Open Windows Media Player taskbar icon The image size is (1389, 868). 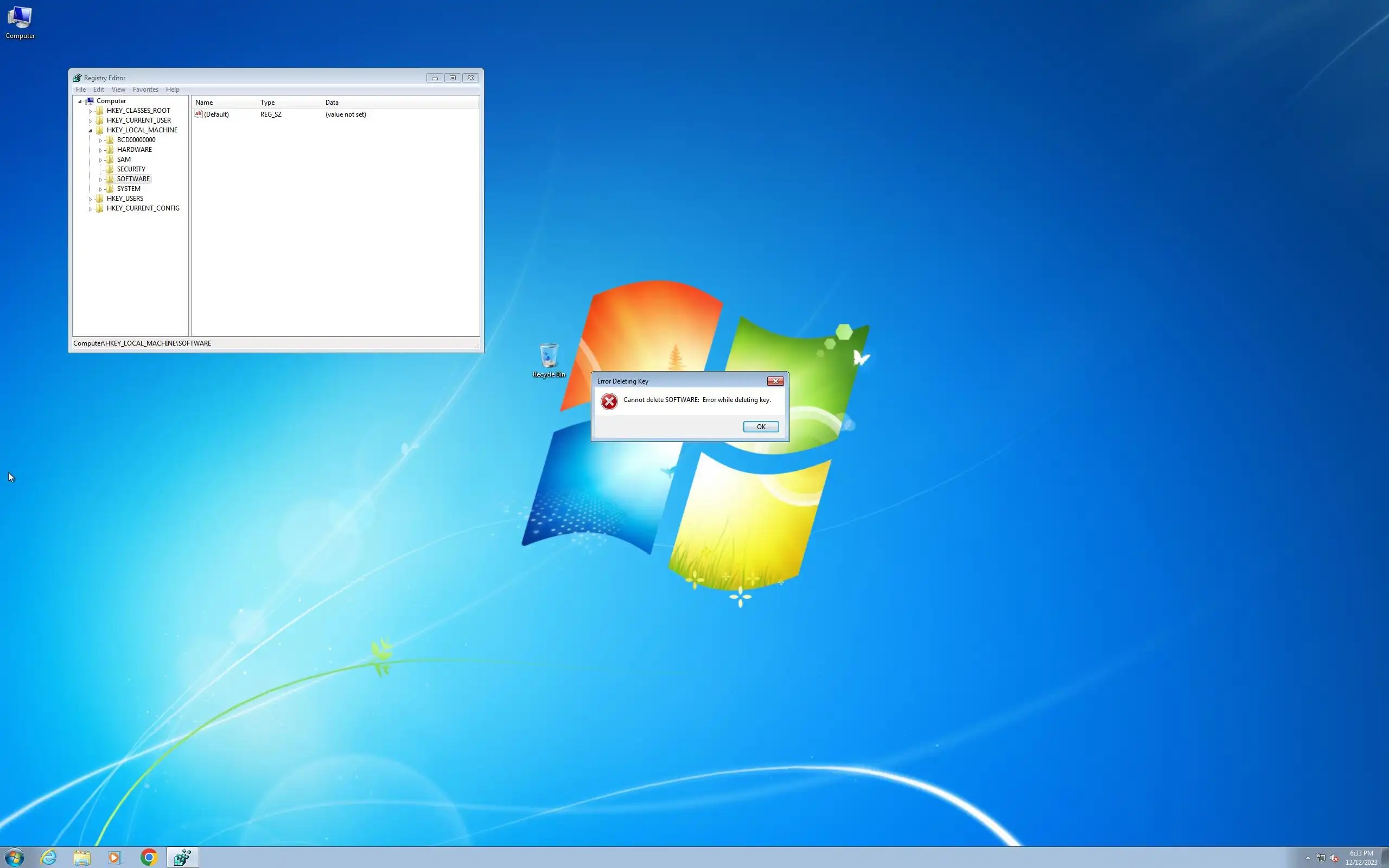(x=115, y=857)
